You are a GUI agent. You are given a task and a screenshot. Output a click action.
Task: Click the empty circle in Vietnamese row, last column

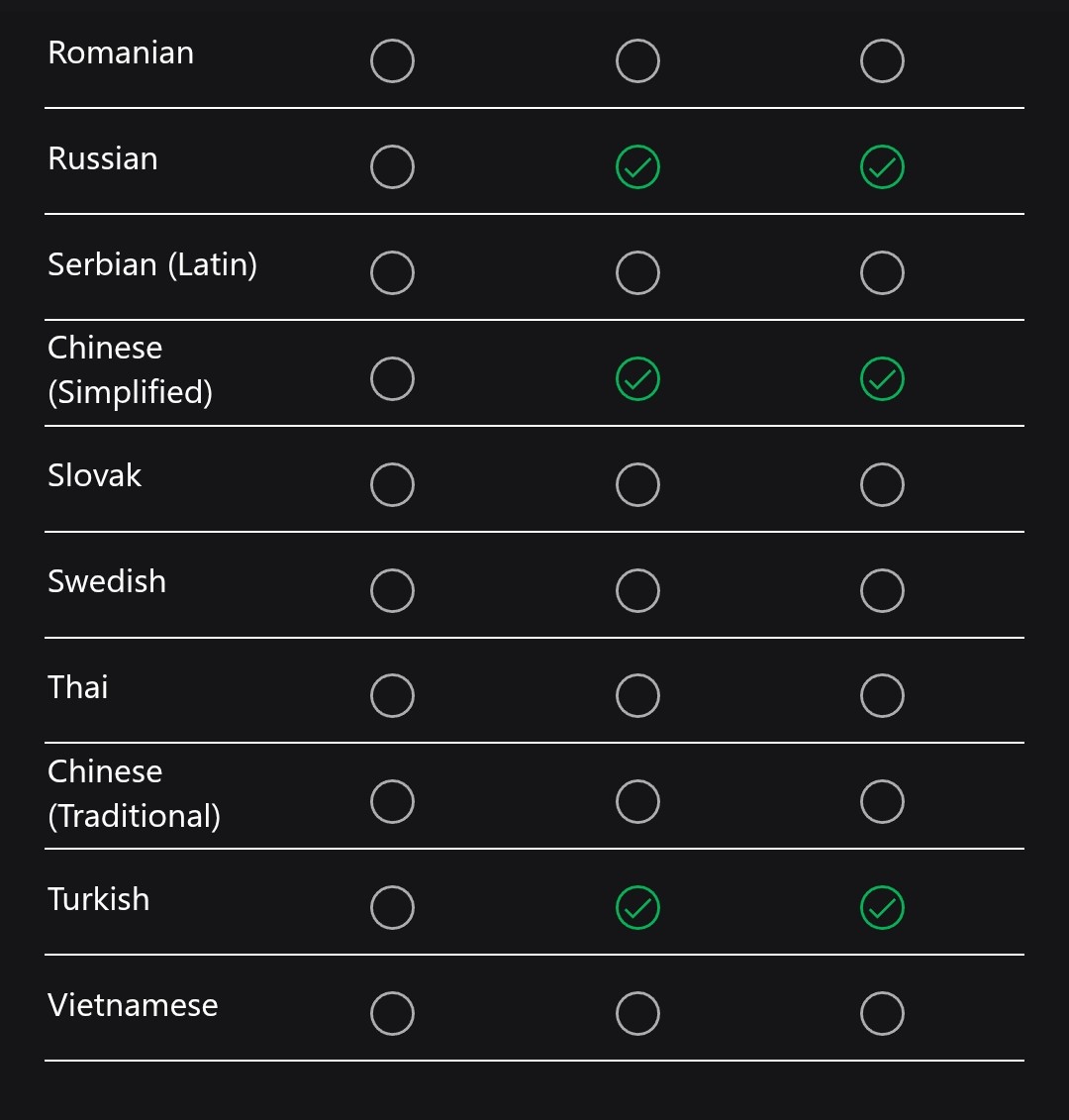[882, 1013]
